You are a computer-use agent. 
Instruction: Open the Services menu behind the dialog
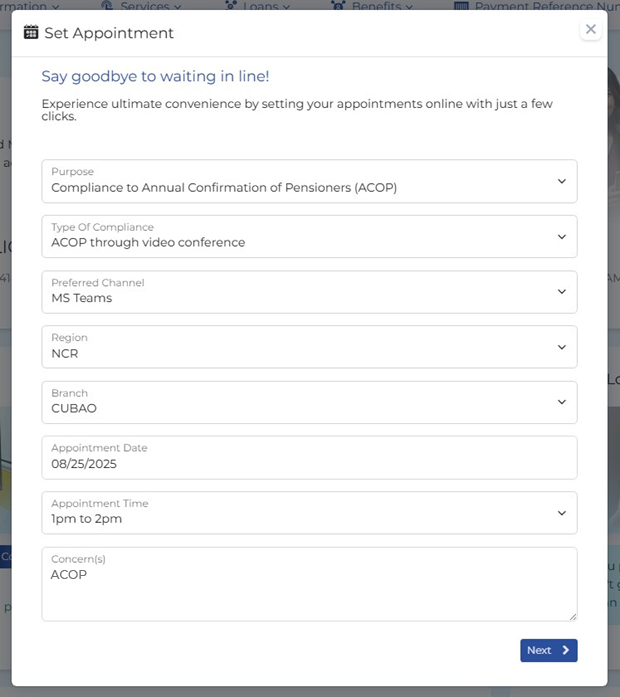click(142, 5)
